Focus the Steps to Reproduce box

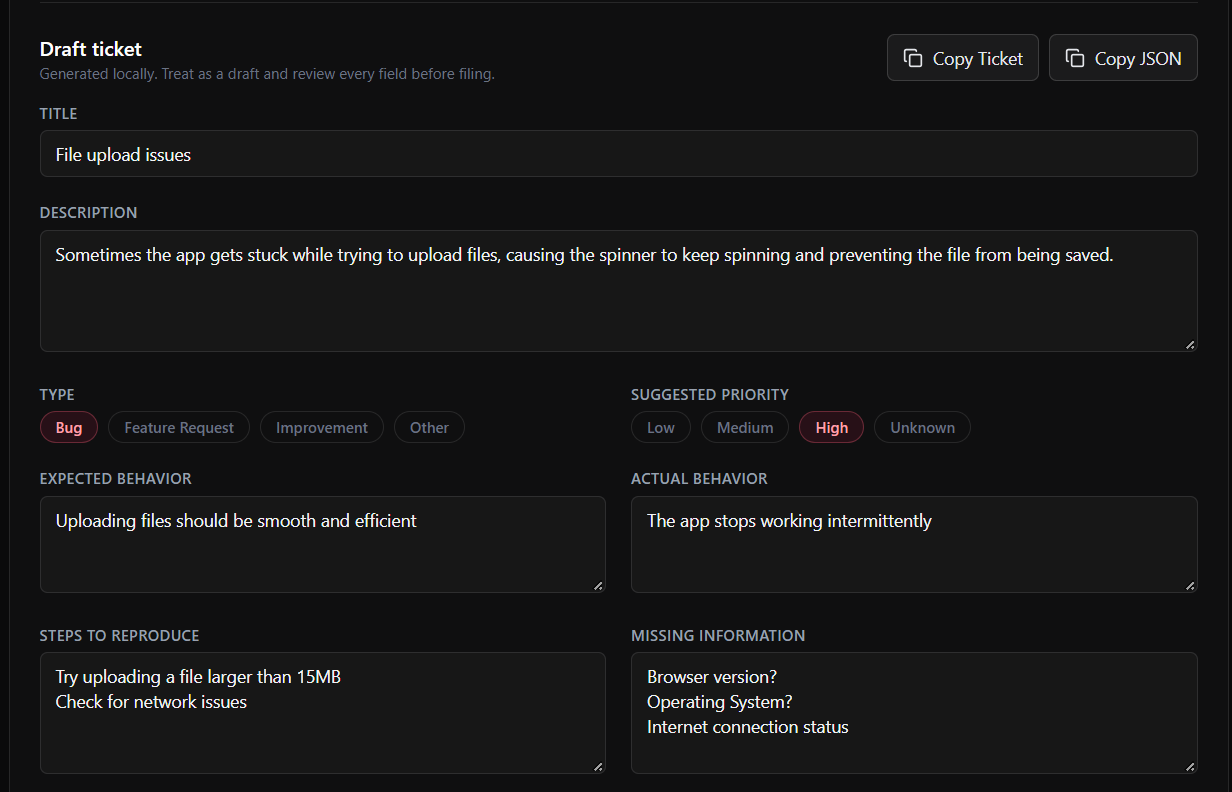point(323,713)
